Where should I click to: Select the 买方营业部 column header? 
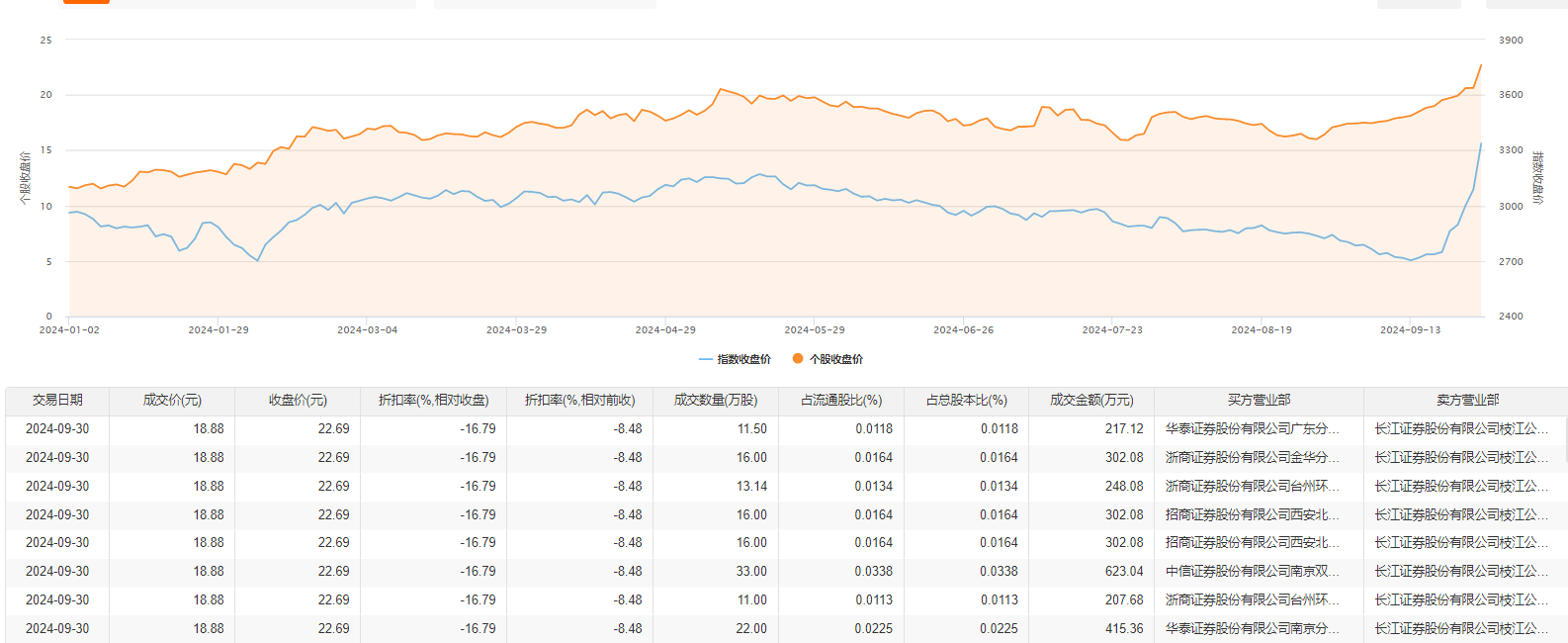1259,400
